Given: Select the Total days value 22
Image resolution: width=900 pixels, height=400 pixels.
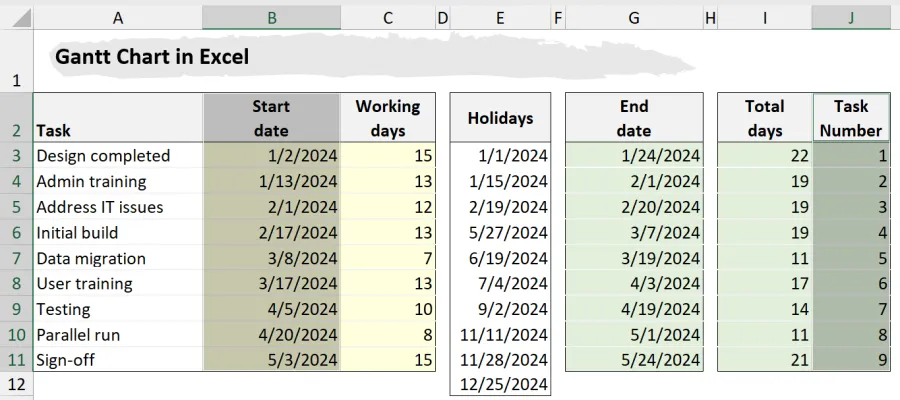Looking at the screenshot, I should (x=765, y=156).
